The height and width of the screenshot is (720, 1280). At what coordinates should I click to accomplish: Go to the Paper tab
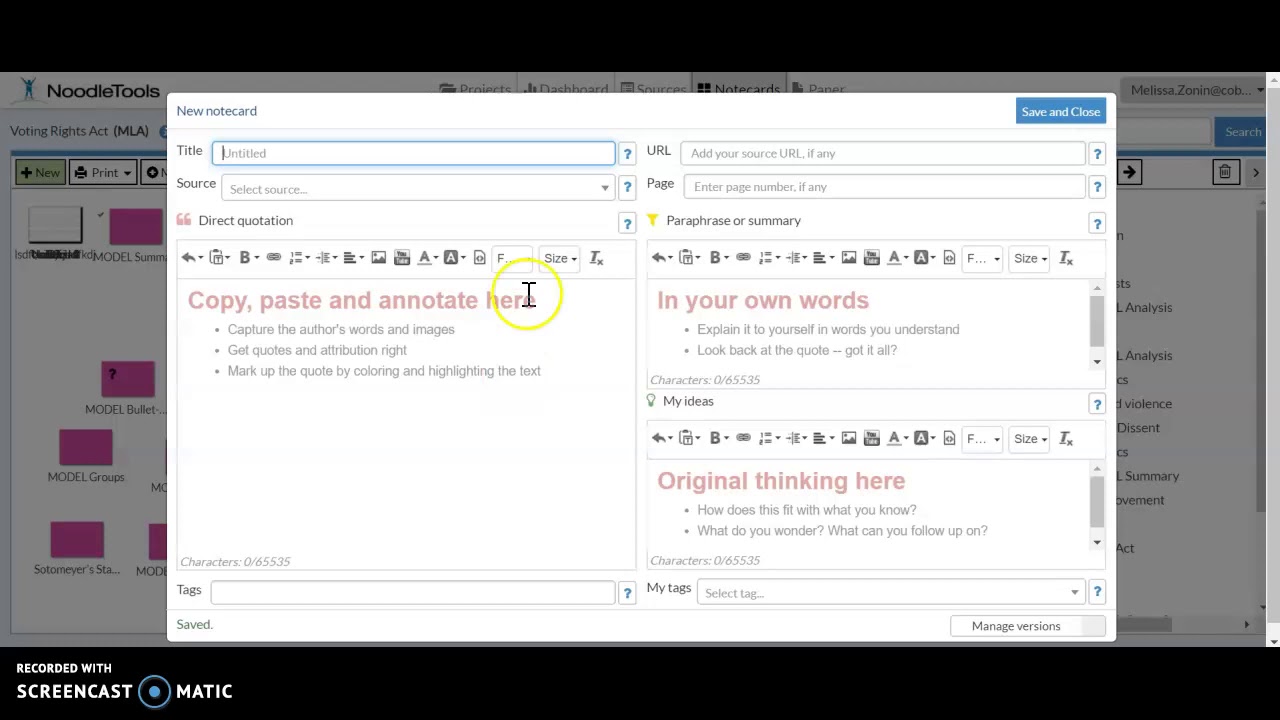coord(818,90)
